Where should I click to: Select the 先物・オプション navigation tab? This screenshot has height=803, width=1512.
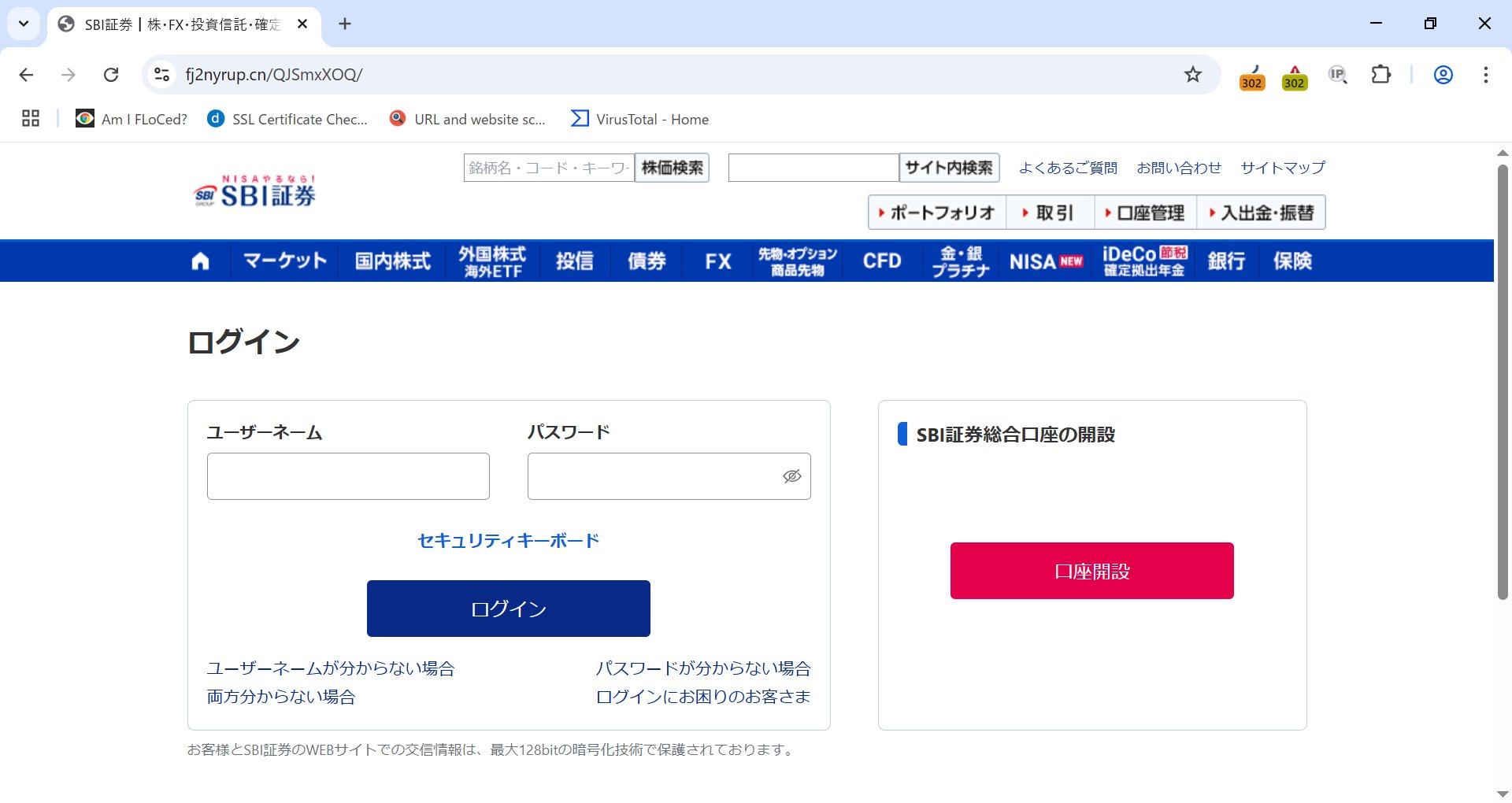[x=797, y=261]
